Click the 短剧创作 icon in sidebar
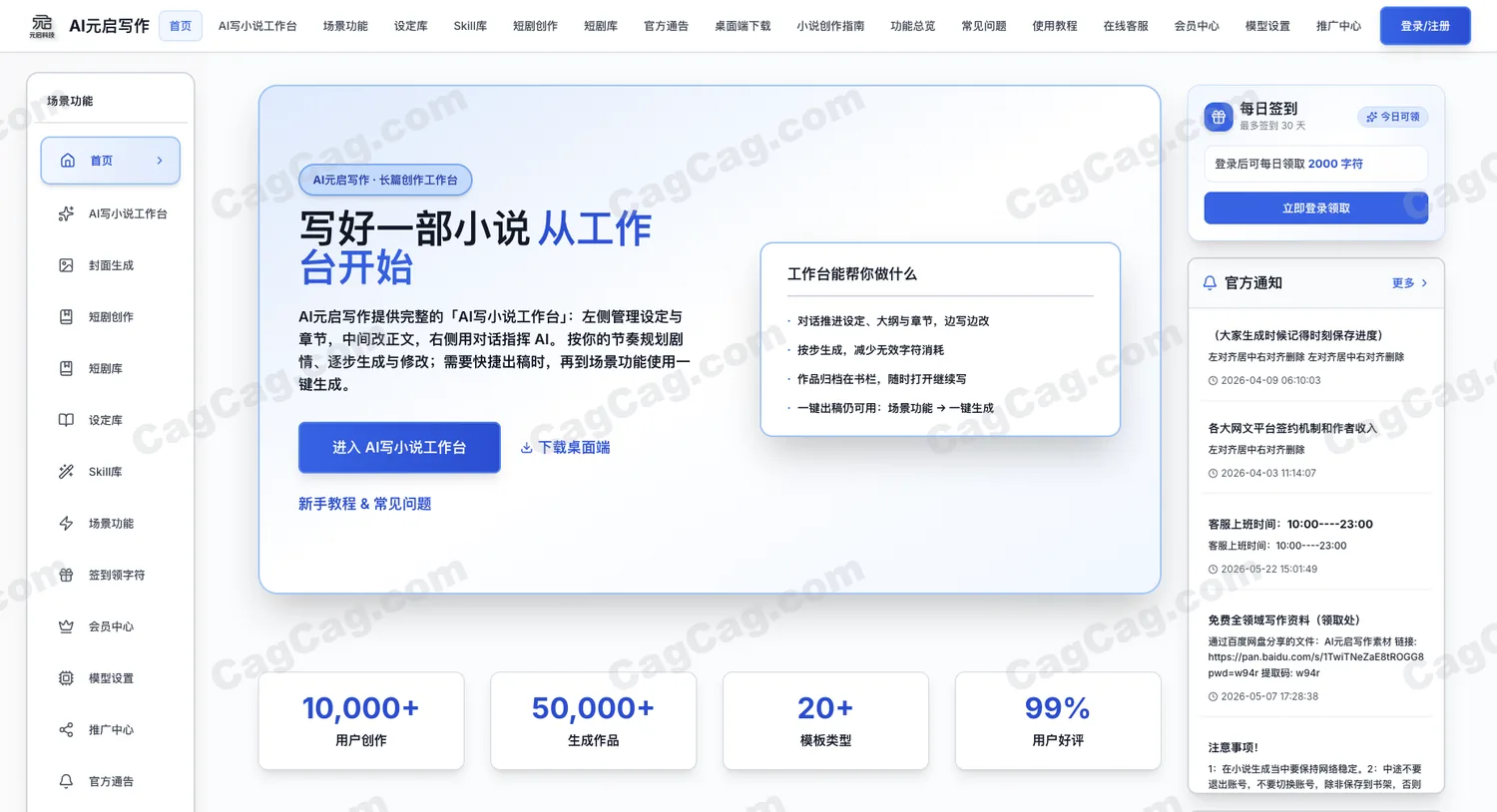 tap(66, 317)
